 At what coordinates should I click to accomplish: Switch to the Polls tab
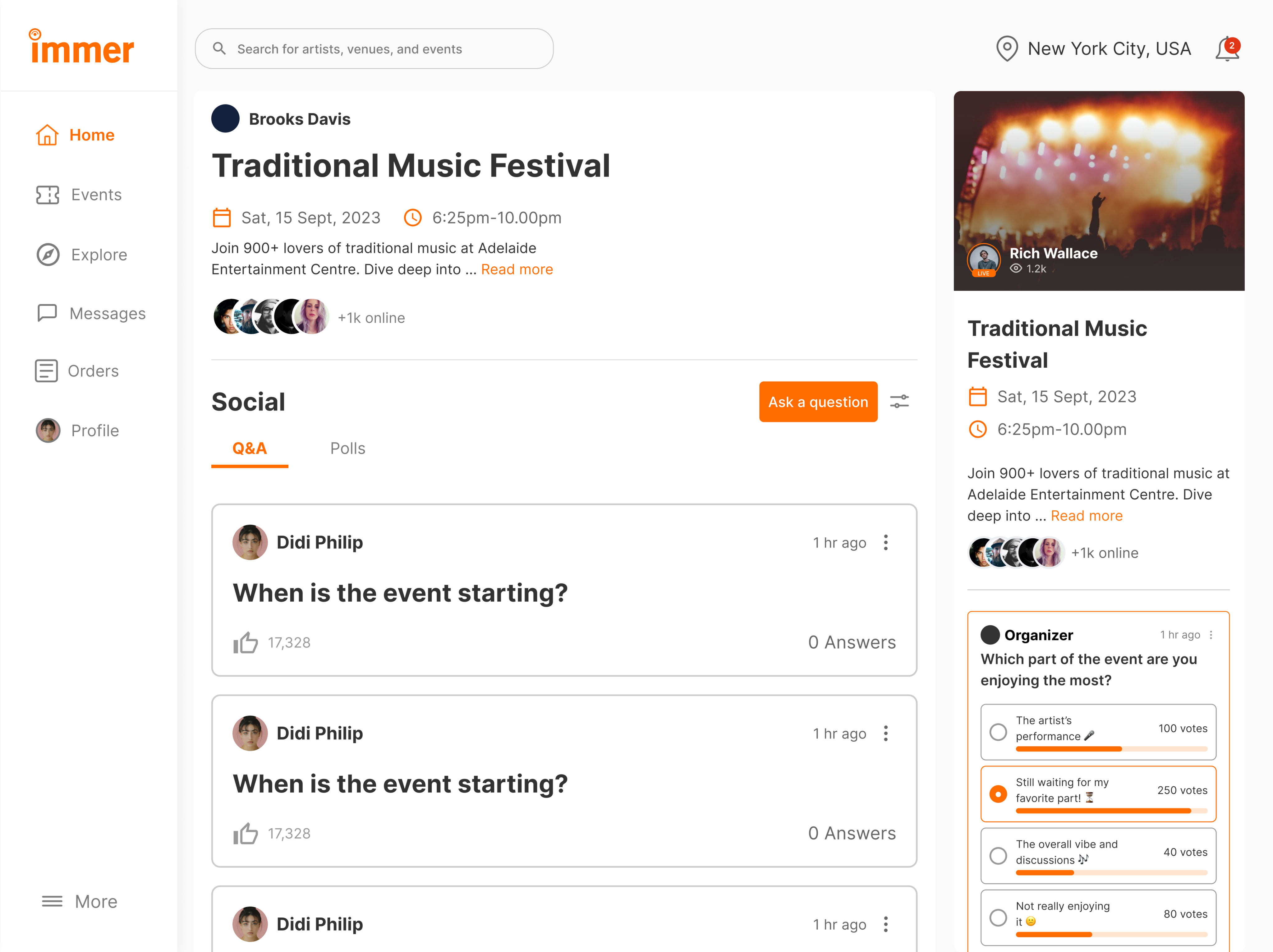click(347, 448)
